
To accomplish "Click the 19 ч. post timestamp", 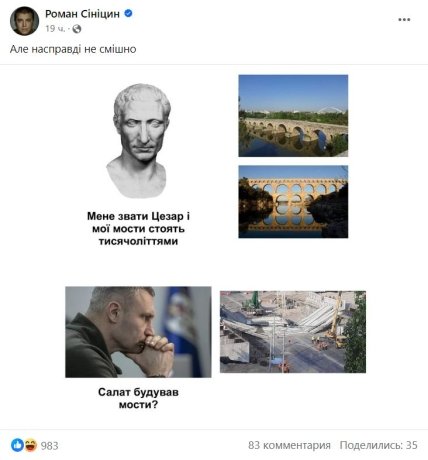I will [x=55, y=29].
